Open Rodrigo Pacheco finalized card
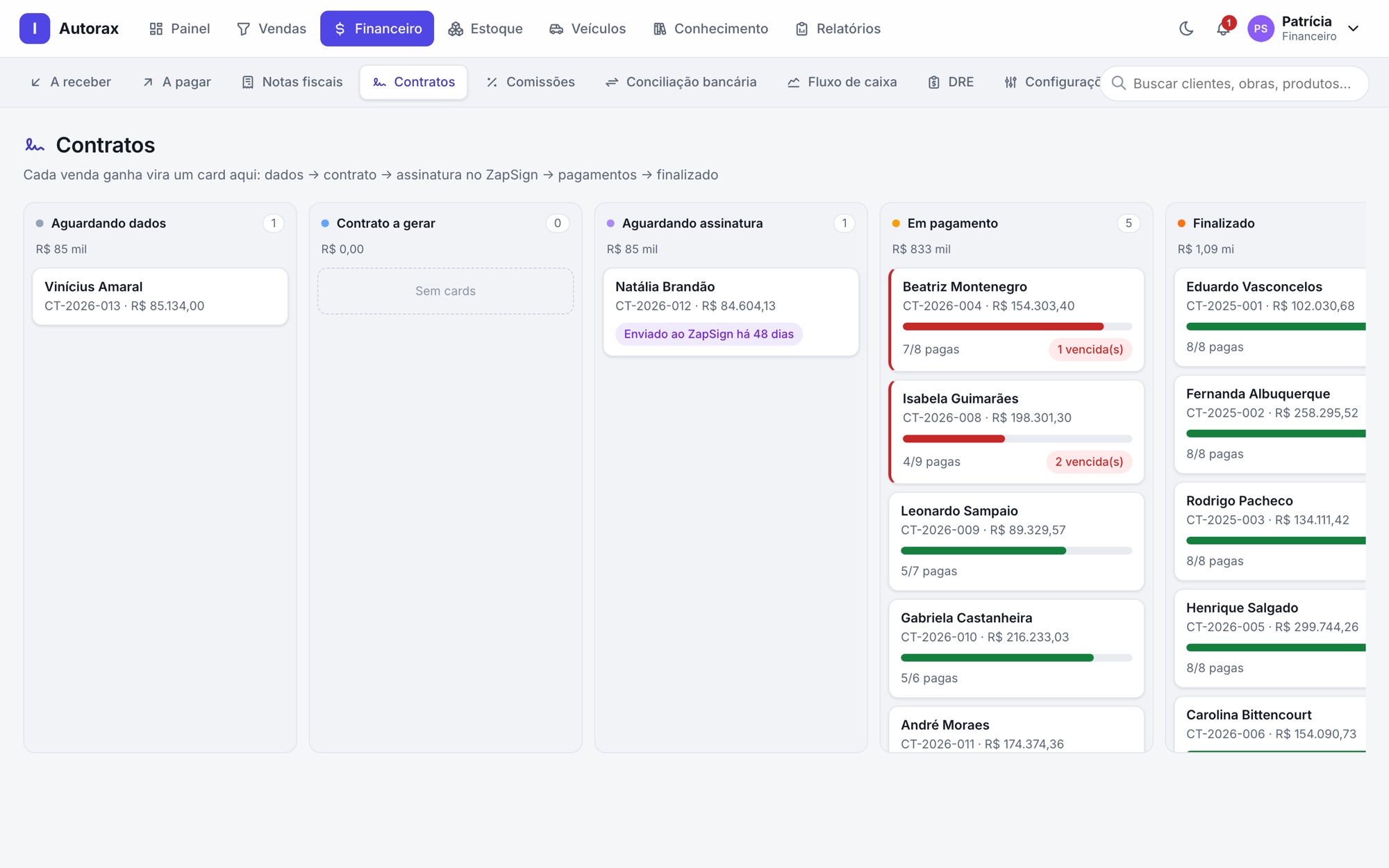This screenshot has width=1389, height=868. point(1270,531)
